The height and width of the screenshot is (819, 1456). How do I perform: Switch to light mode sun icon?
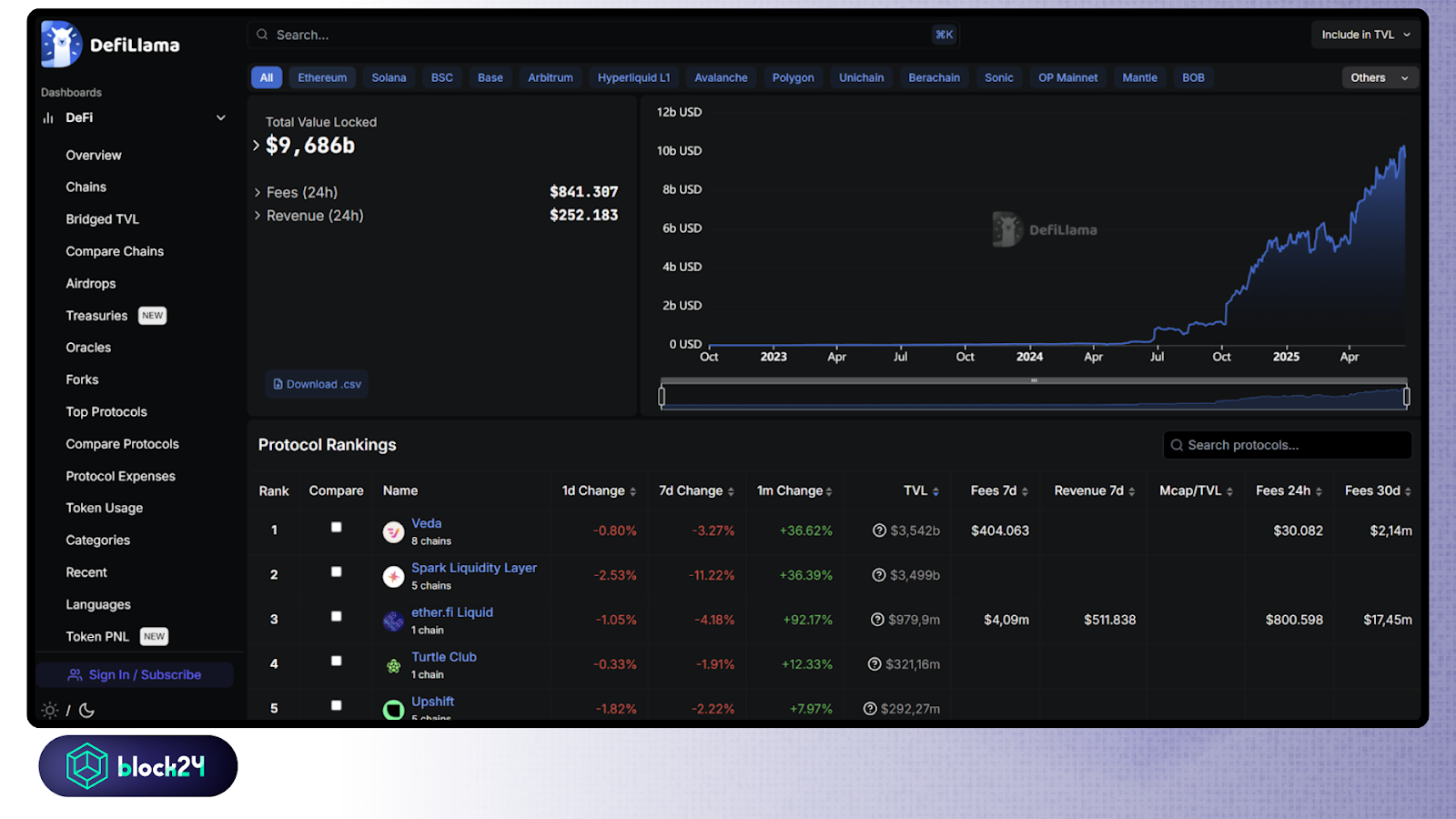50,710
